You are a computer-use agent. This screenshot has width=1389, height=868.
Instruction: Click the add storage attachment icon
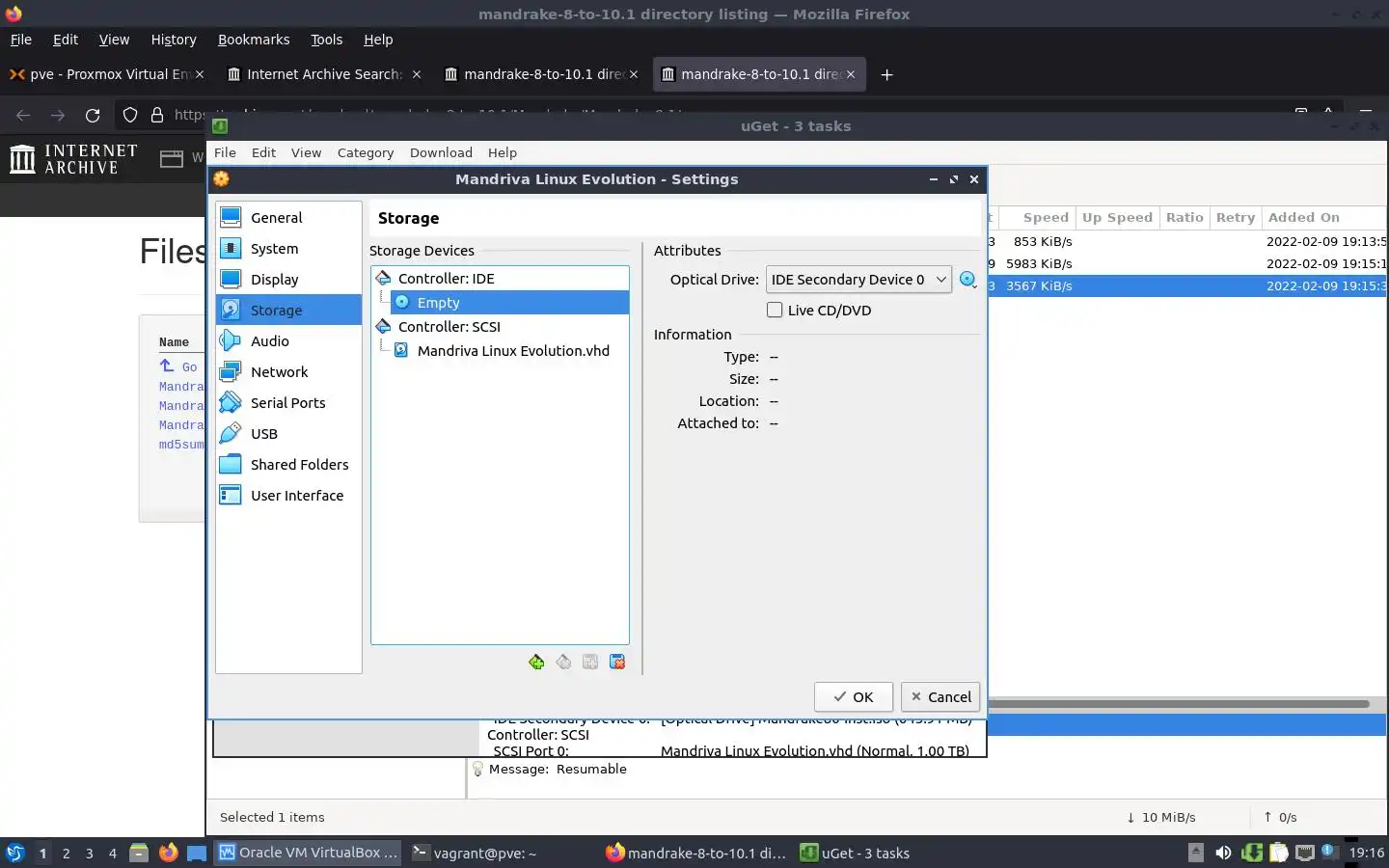tap(590, 662)
